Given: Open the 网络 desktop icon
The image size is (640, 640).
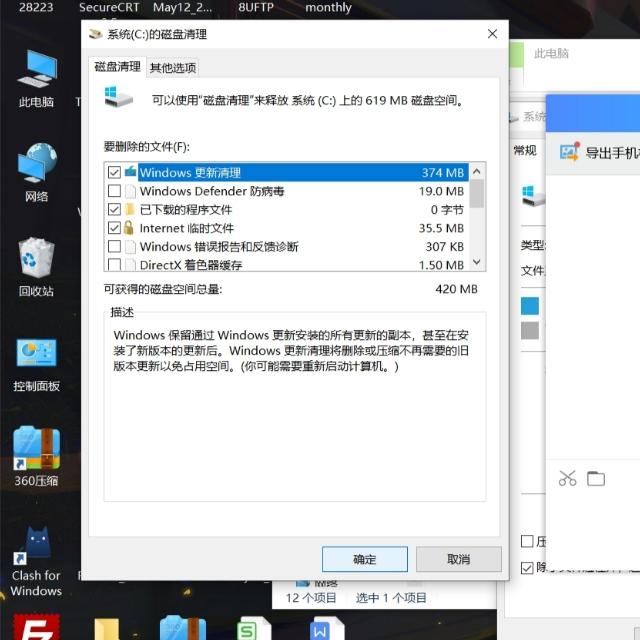Looking at the screenshot, I should 36,172.
